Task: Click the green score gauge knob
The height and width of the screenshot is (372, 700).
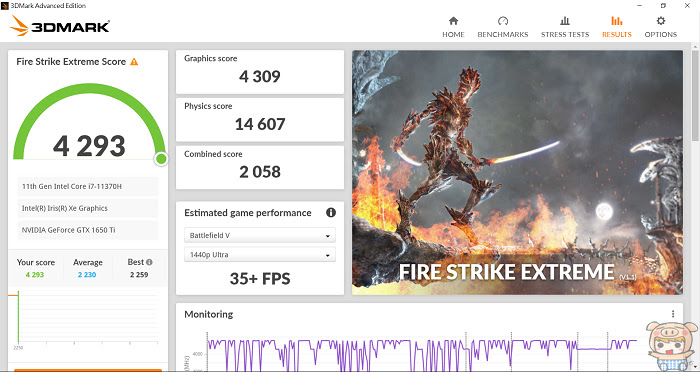Action: coord(161,159)
